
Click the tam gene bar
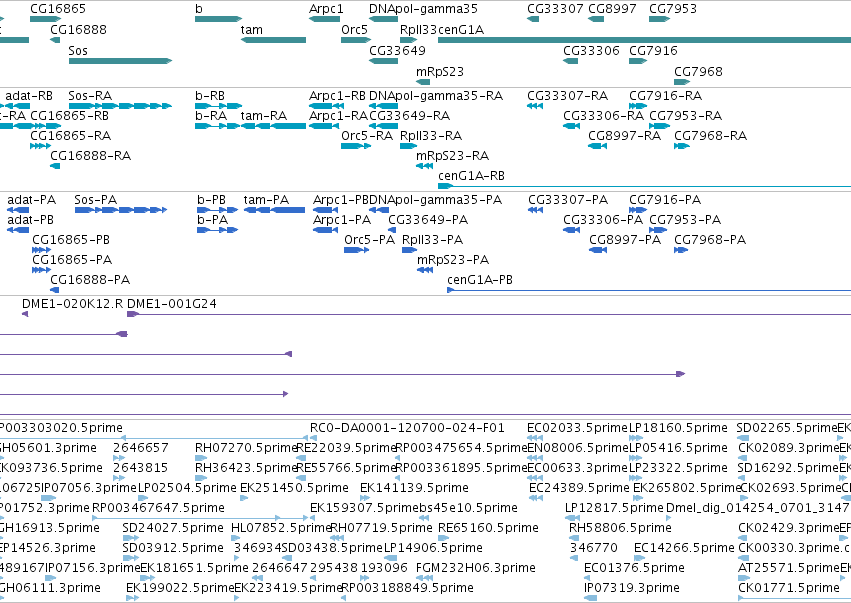point(273,40)
